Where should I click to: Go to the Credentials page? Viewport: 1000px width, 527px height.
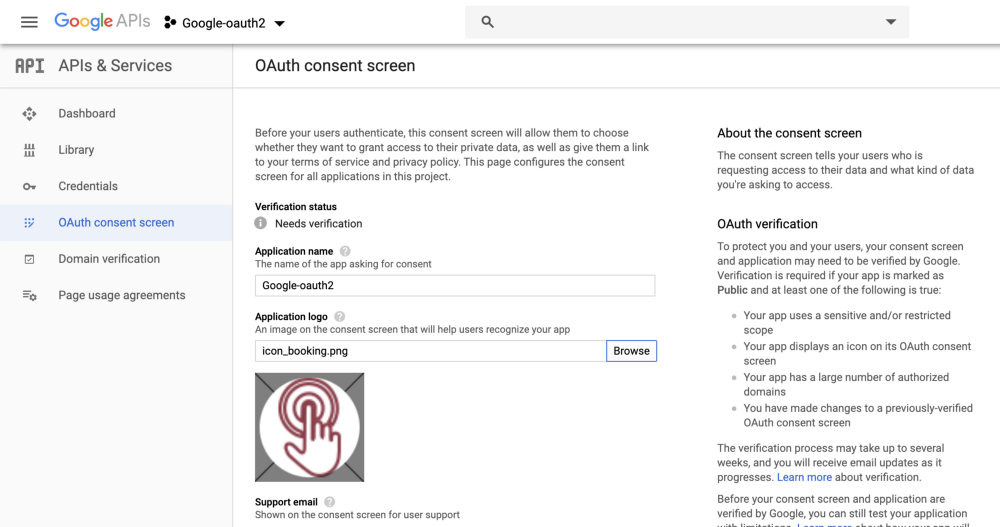[x=88, y=186]
